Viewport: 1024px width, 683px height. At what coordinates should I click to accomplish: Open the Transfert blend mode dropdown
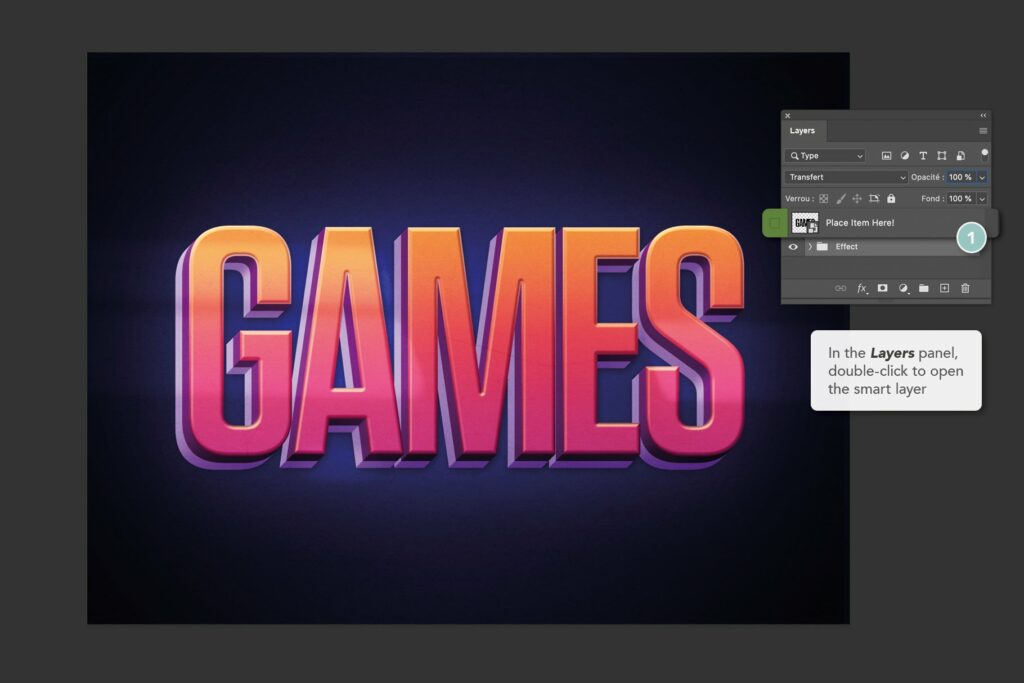(844, 177)
